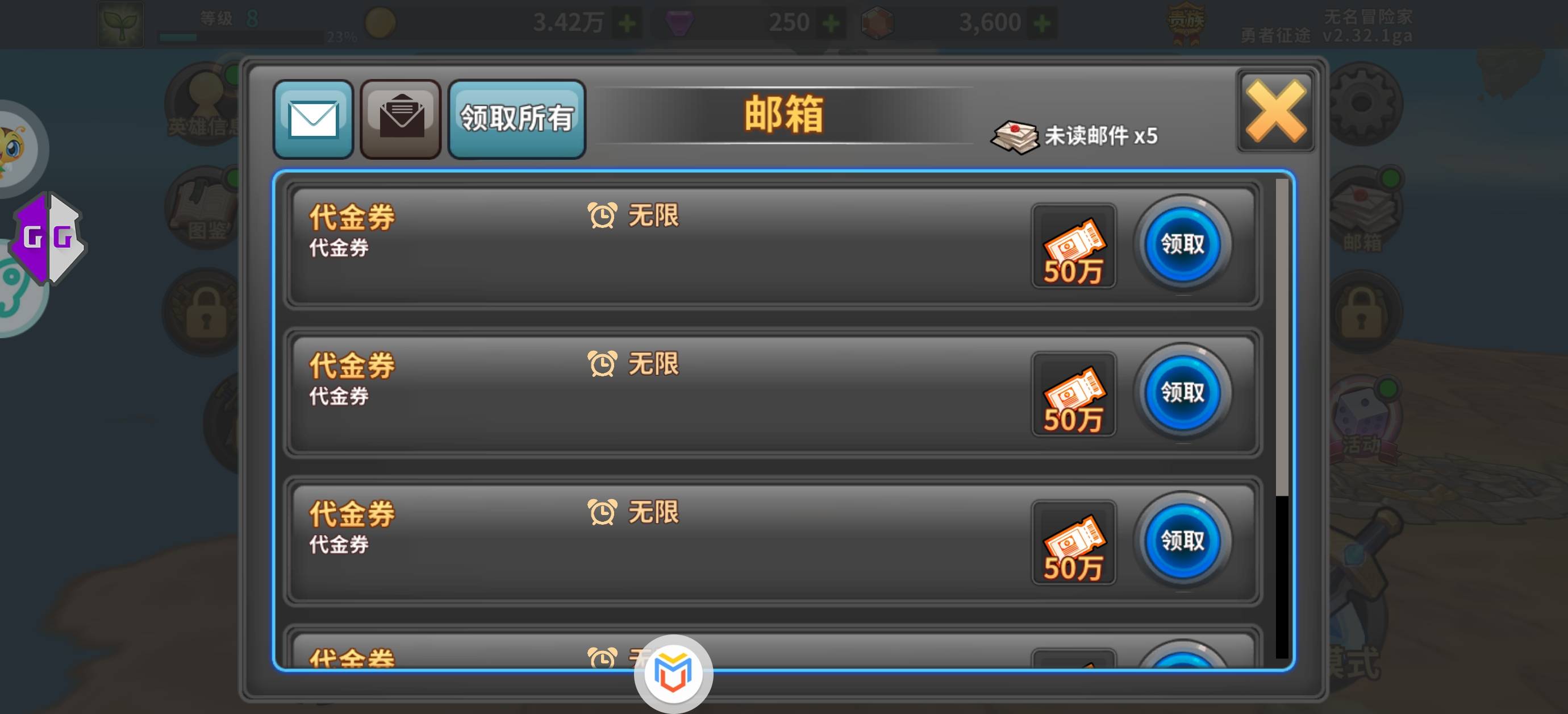
Task: Click the unread mail stack icon
Action: pyautogui.click(x=1014, y=137)
